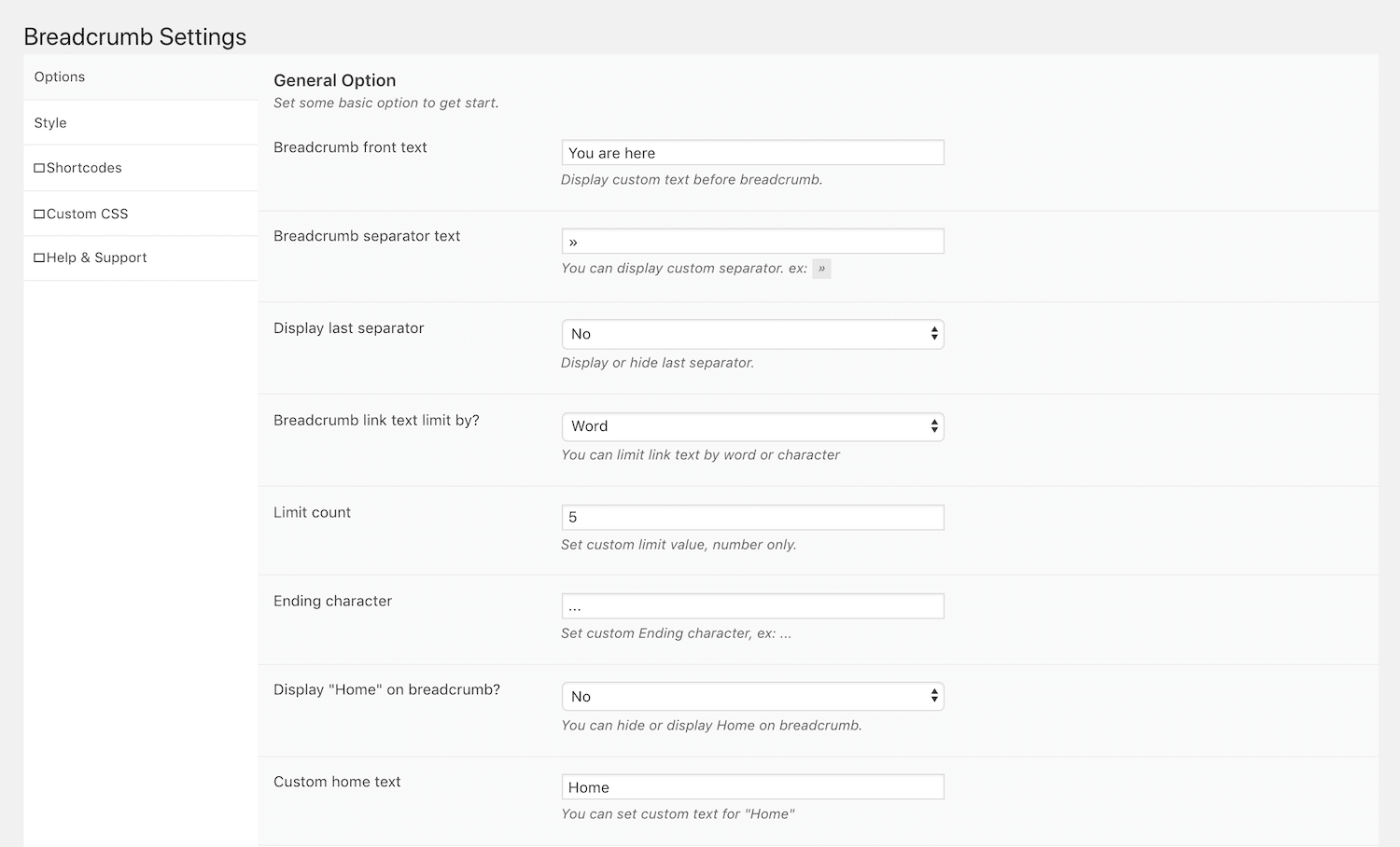Switch to the Options tab
Viewport: 1400px width, 847px height.
point(59,76)
